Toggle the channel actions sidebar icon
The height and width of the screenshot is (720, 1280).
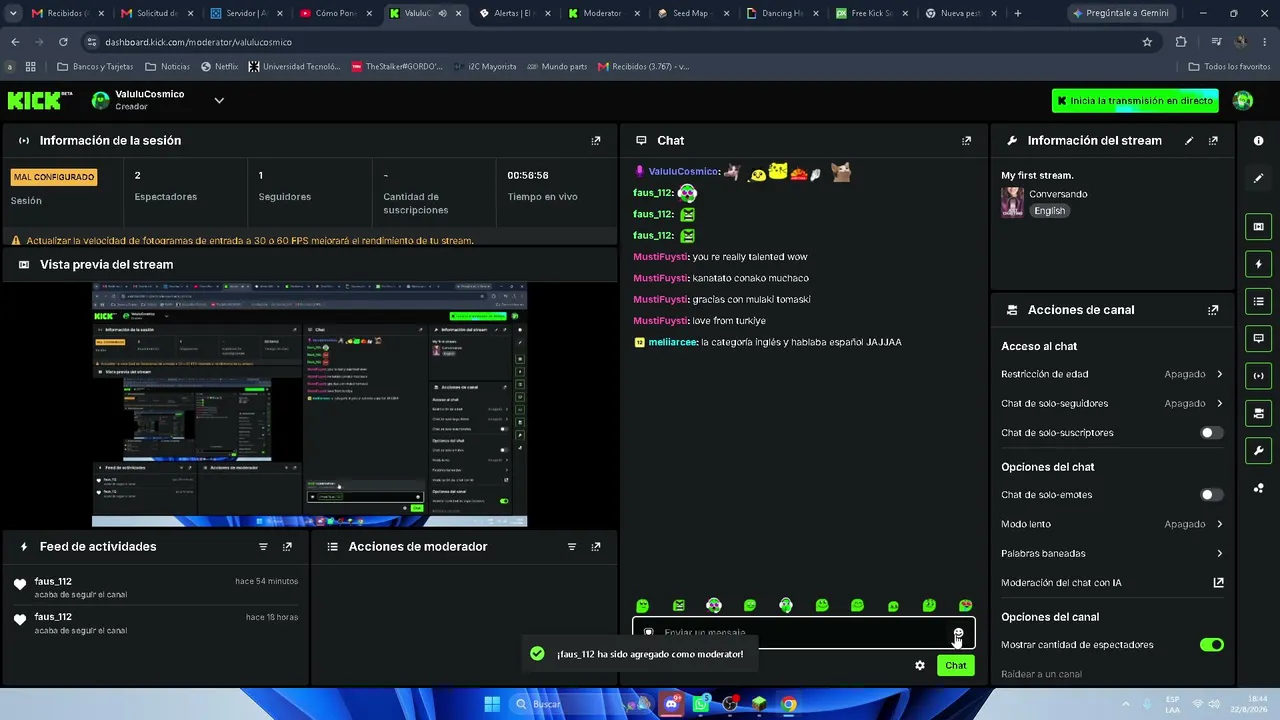point(1258,413)
